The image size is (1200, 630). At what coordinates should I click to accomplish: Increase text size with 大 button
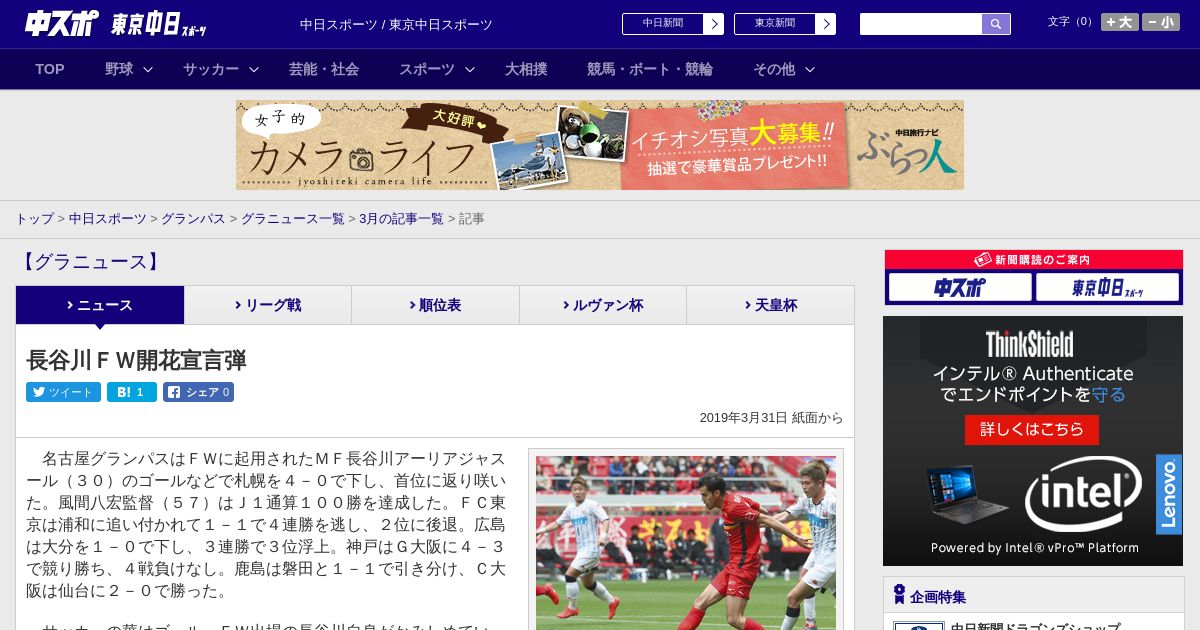[x=1120, y=22]
